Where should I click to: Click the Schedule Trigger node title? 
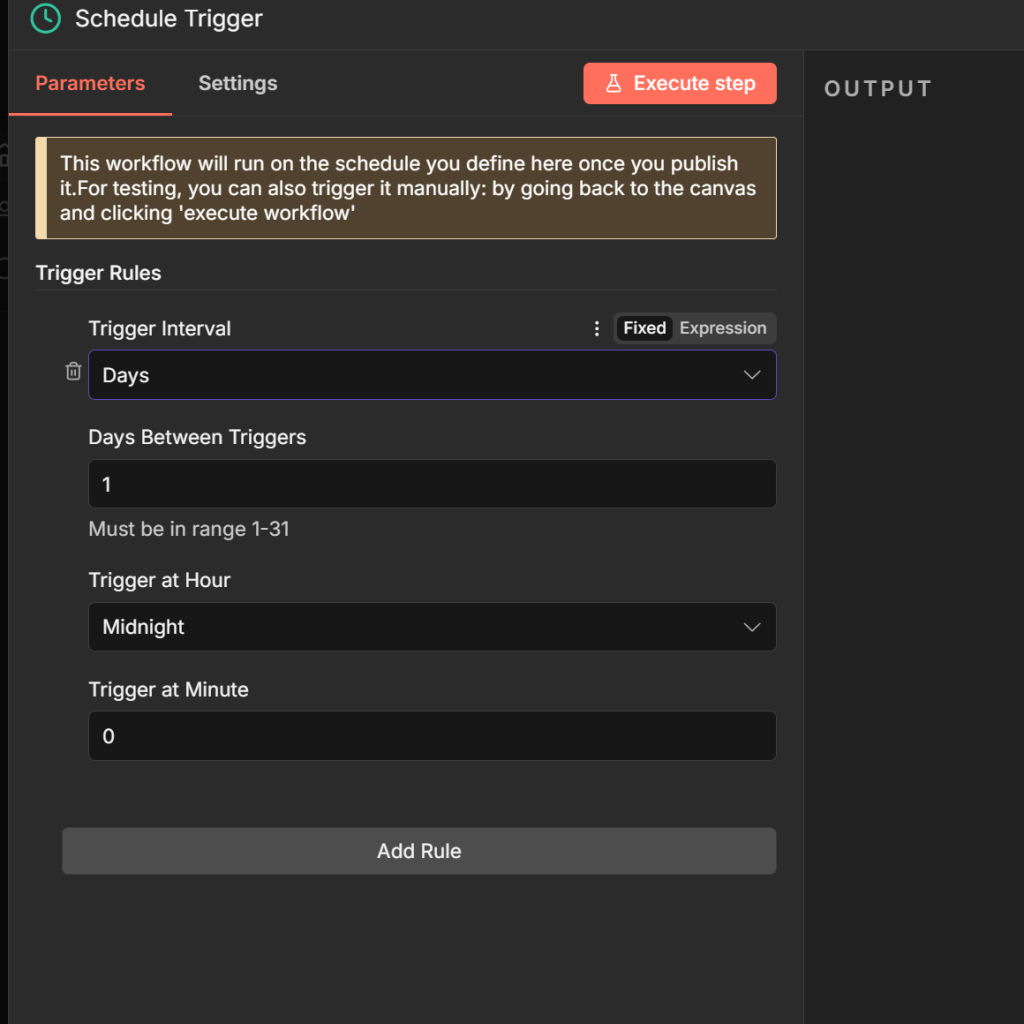click(169, 19)
